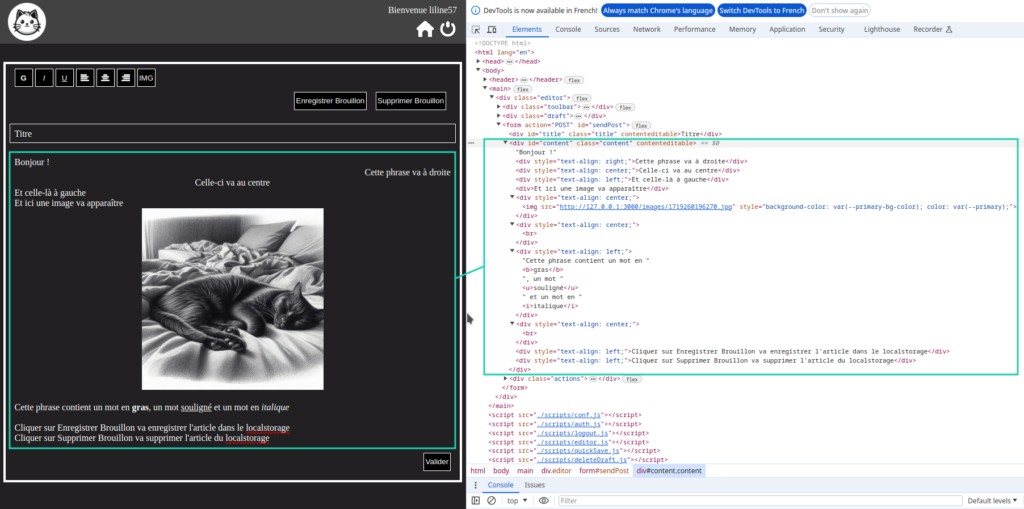Expand the header element node

tap(485, 80)
